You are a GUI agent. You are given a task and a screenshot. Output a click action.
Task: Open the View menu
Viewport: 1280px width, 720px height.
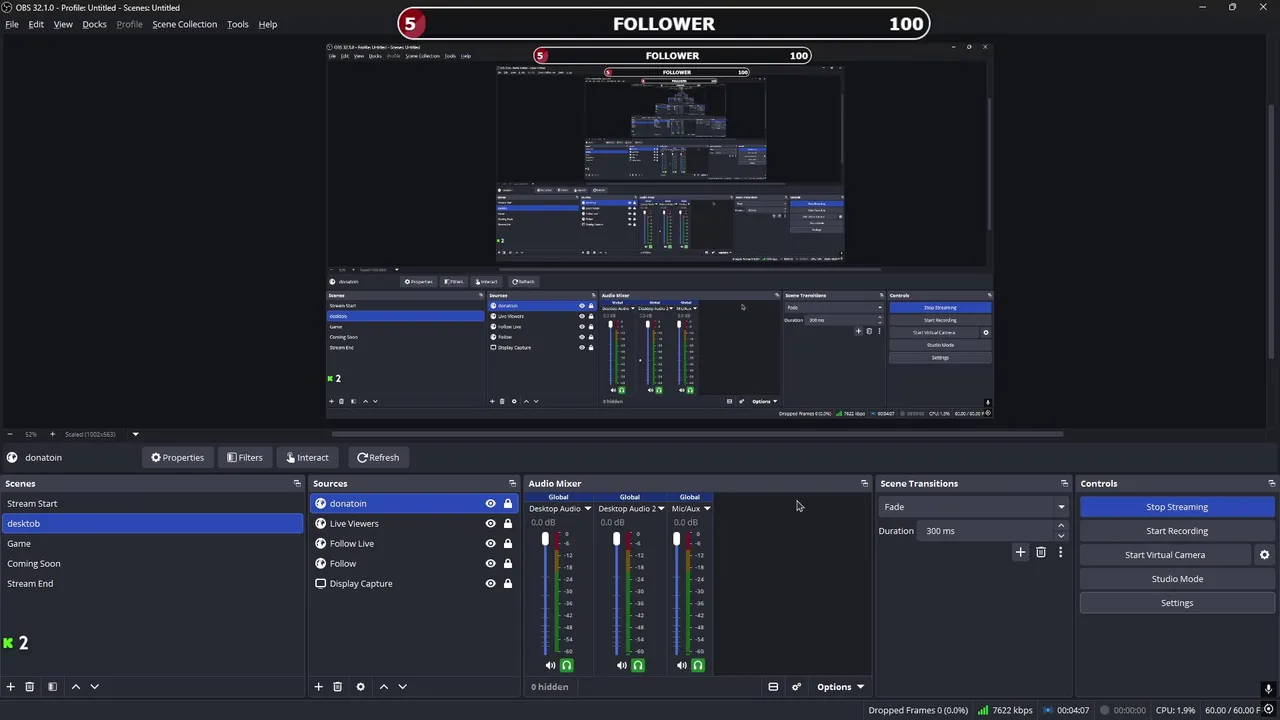click(x=63, y=24)
